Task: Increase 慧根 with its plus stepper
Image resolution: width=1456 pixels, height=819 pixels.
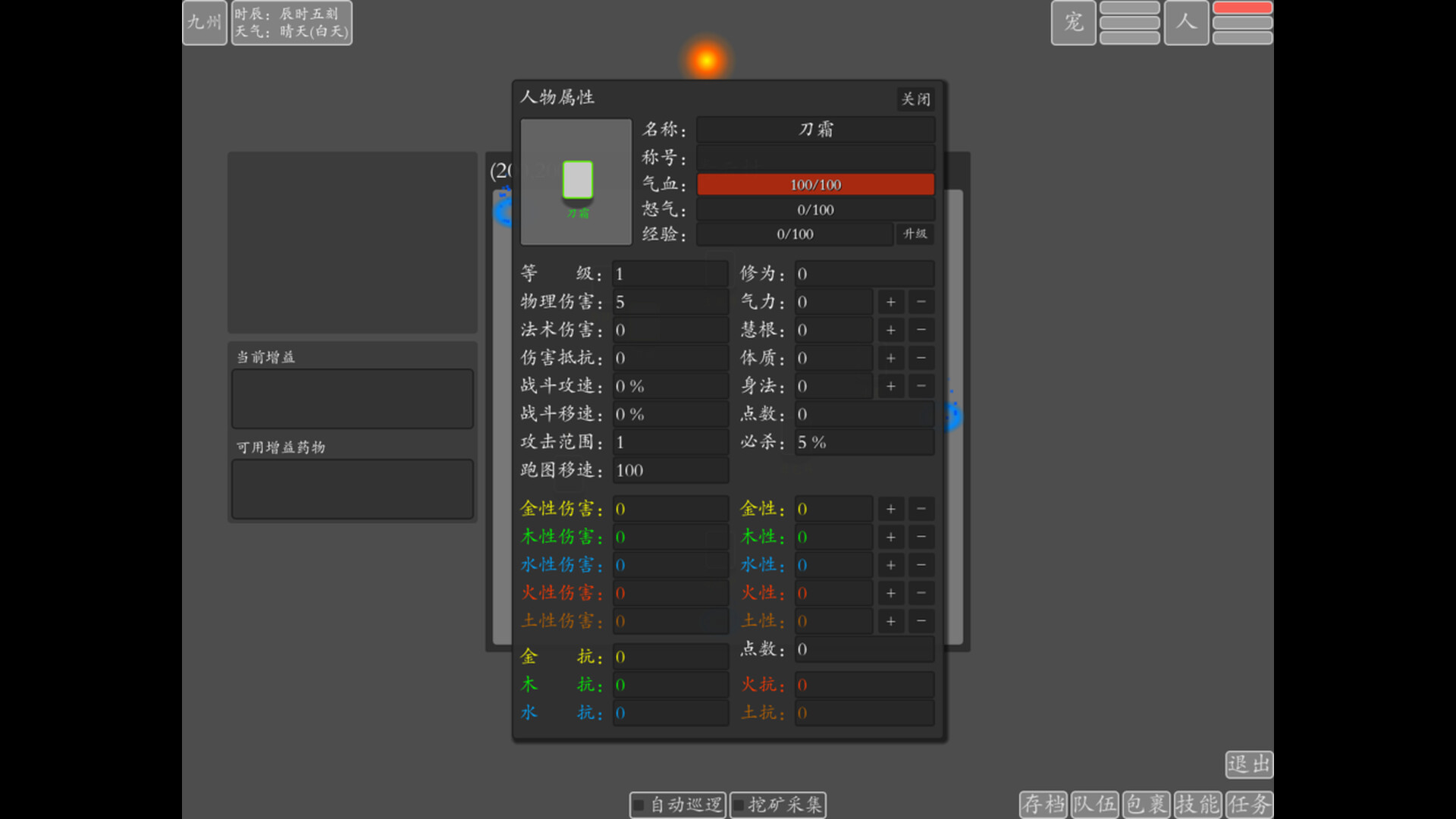Action: coord(890,329)
